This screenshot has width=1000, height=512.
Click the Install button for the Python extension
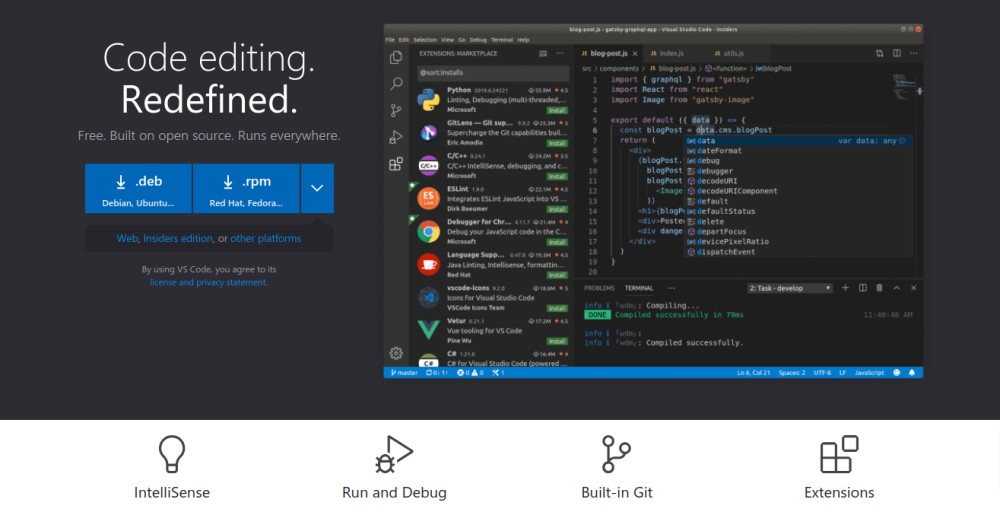[x=557, y=110]
